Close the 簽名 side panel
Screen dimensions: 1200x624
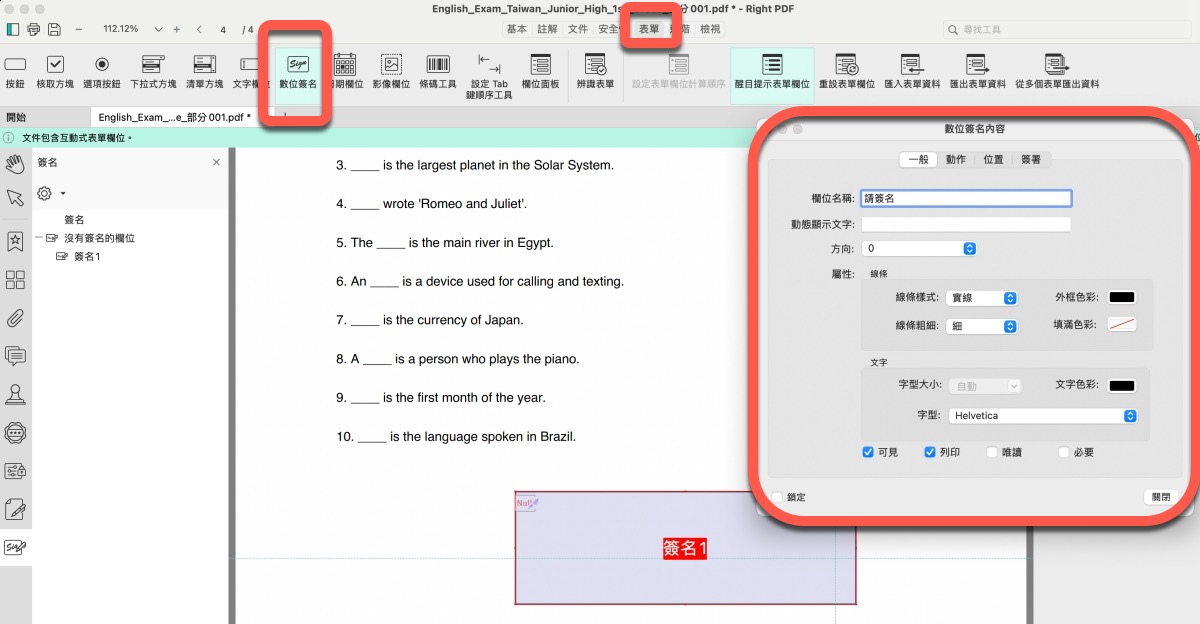click(216, 162)
